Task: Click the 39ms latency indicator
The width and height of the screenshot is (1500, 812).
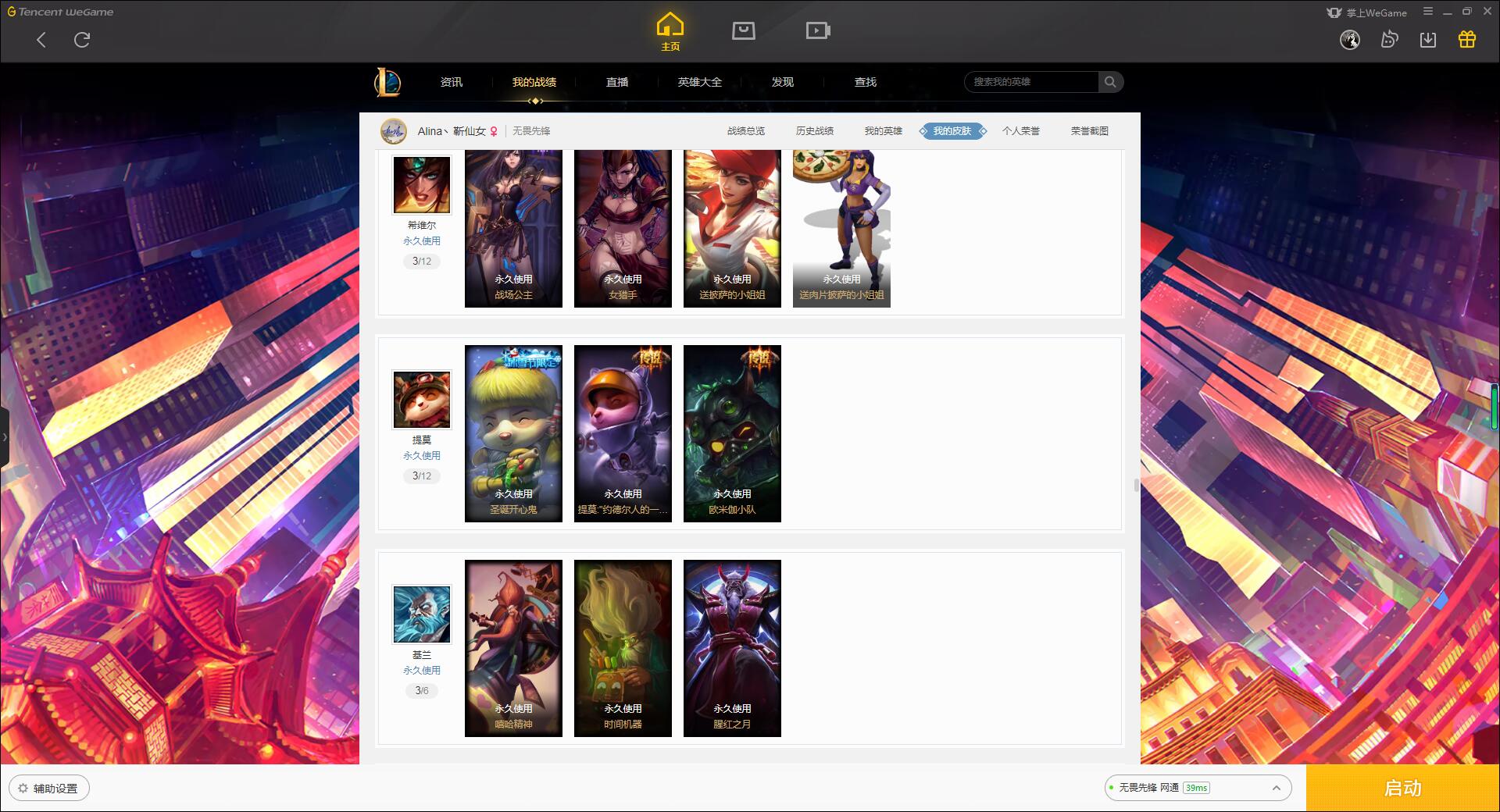Action: [1196, 788]
